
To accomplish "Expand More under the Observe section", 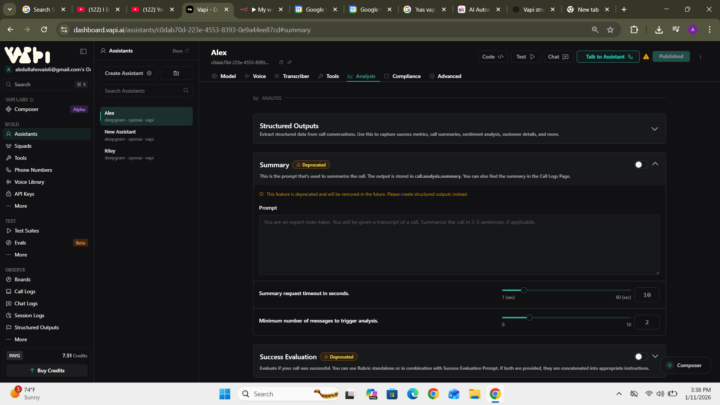I will 20,339.
